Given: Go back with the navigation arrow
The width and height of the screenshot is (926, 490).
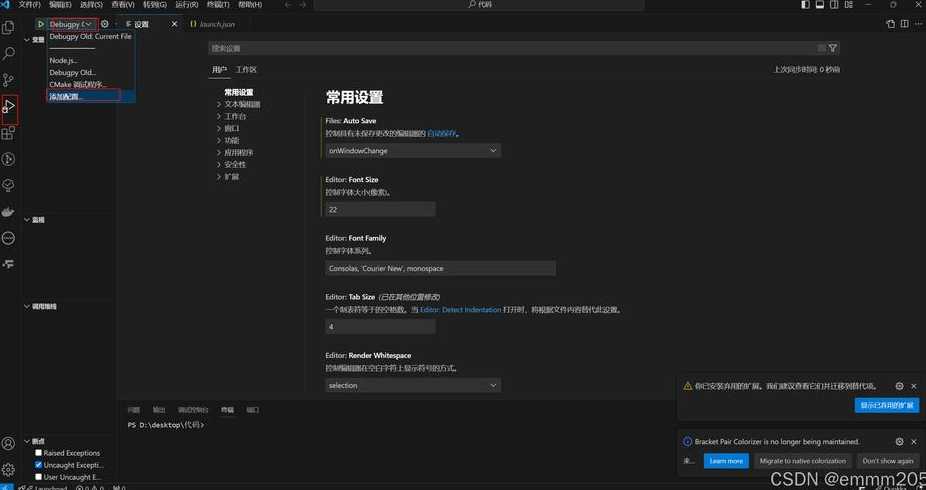Looking at the screenshot, I should pos(288,5).
